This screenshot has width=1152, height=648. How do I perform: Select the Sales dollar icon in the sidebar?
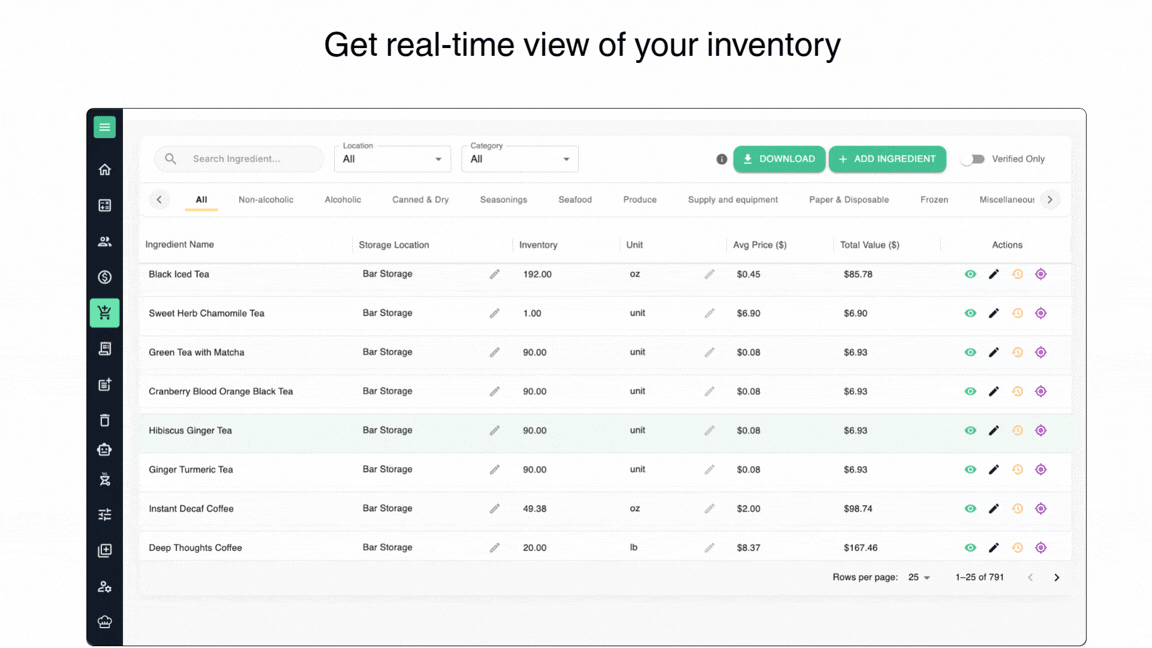[104, 276]
